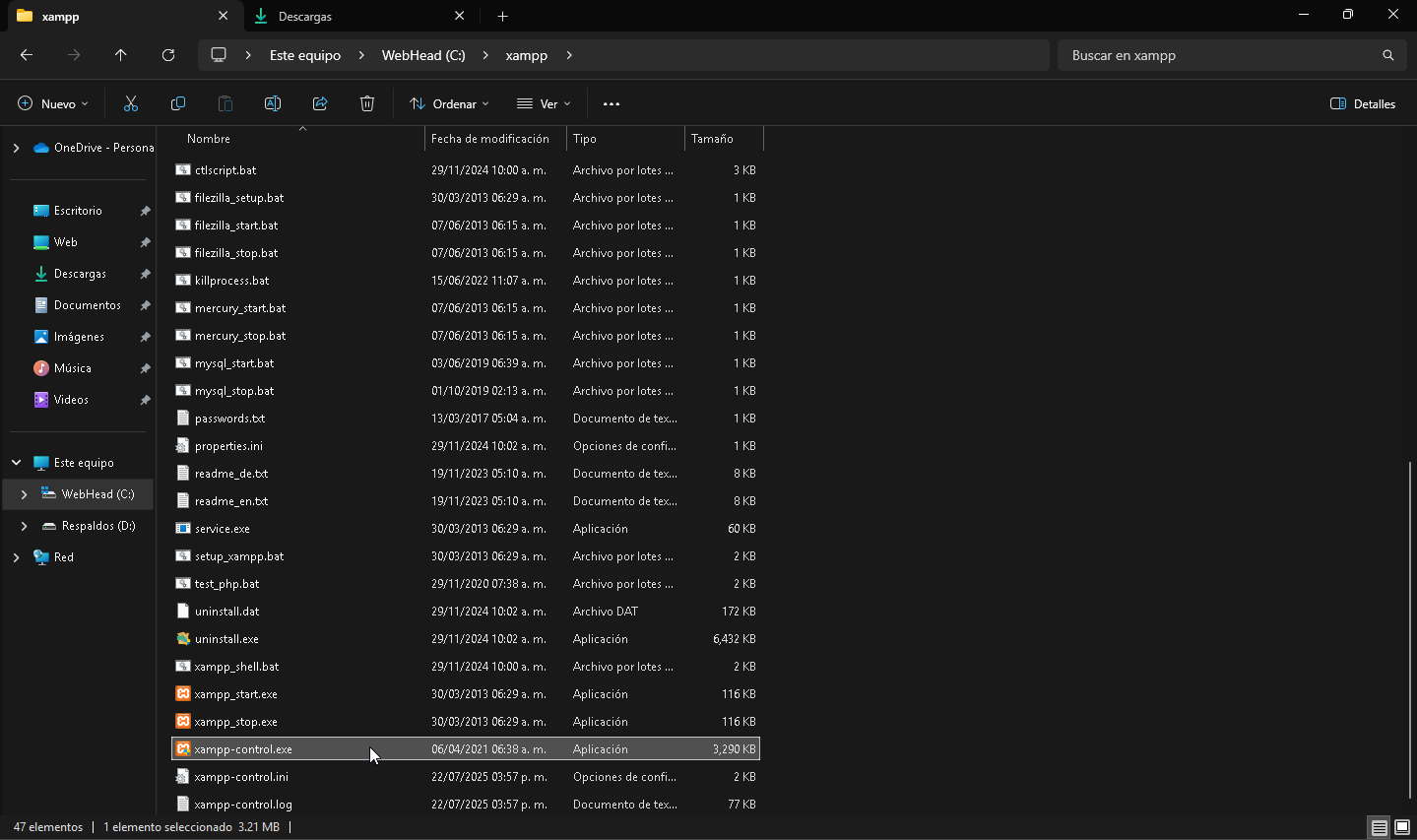Share xampp-control.exe

[319, 103]
